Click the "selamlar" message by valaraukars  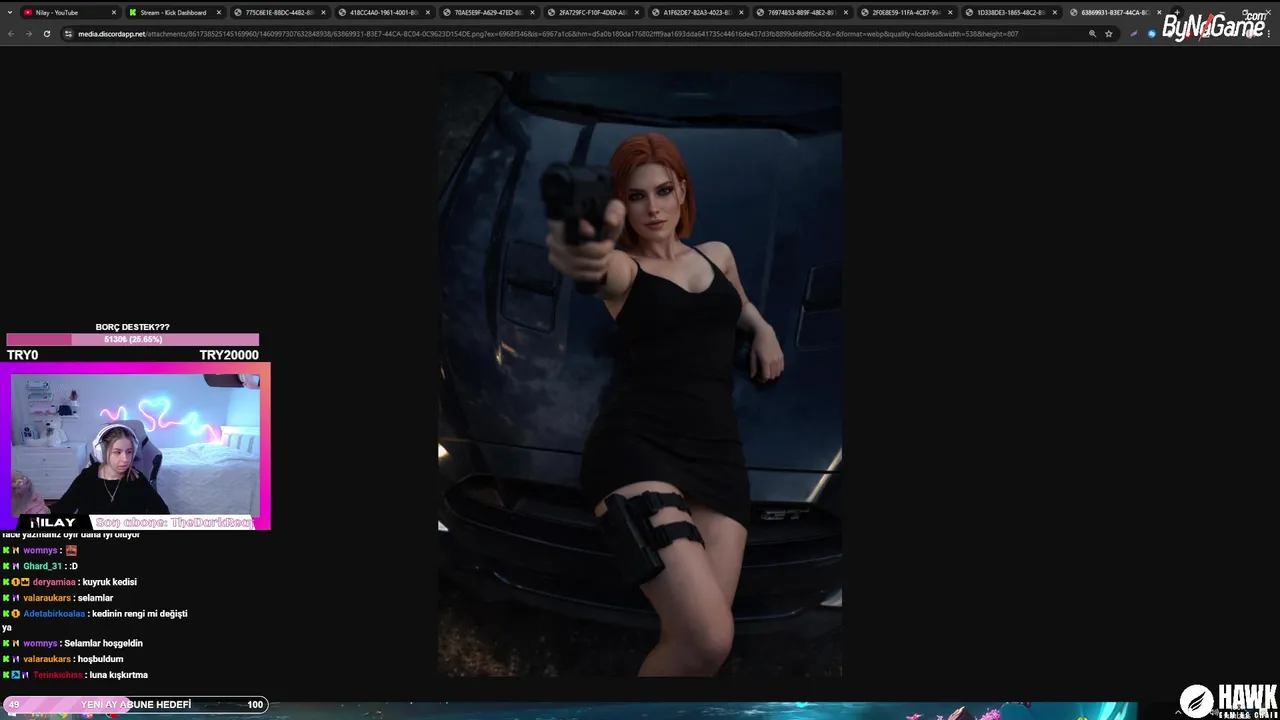tap(95, 598)
